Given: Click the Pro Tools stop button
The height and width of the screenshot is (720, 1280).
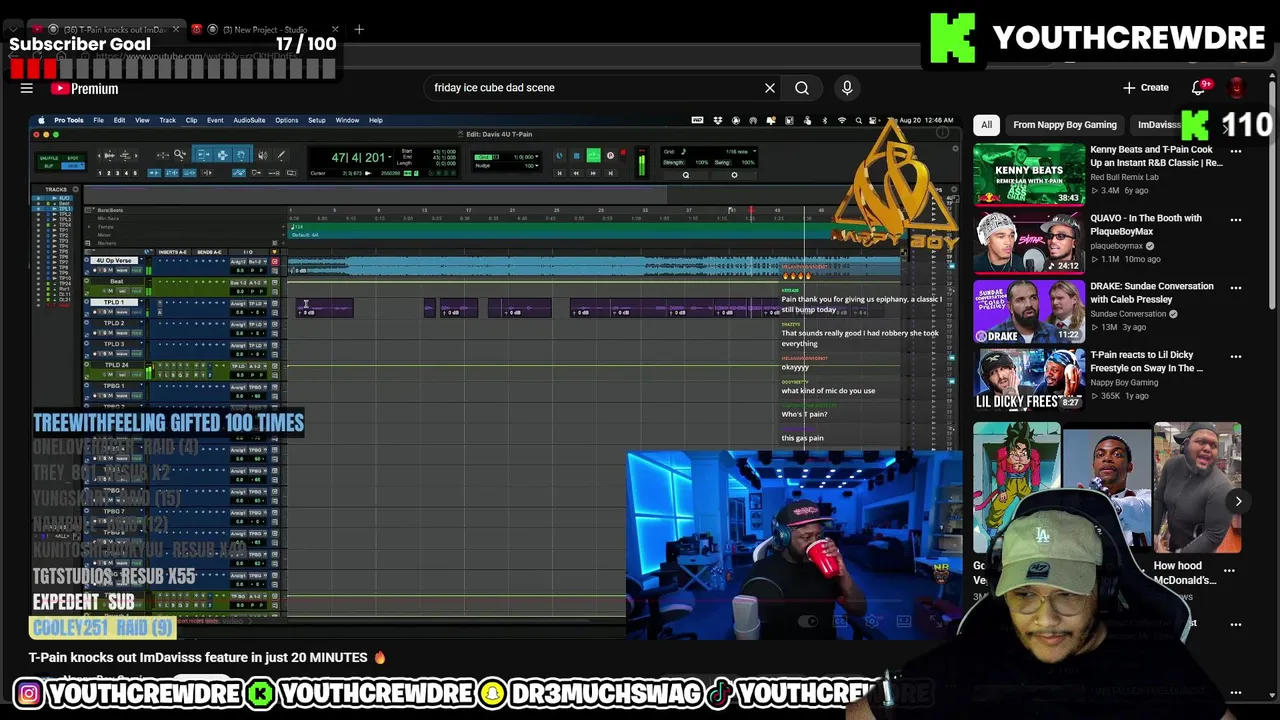Looking at the screenshot, I should click(x=577, y=156).
